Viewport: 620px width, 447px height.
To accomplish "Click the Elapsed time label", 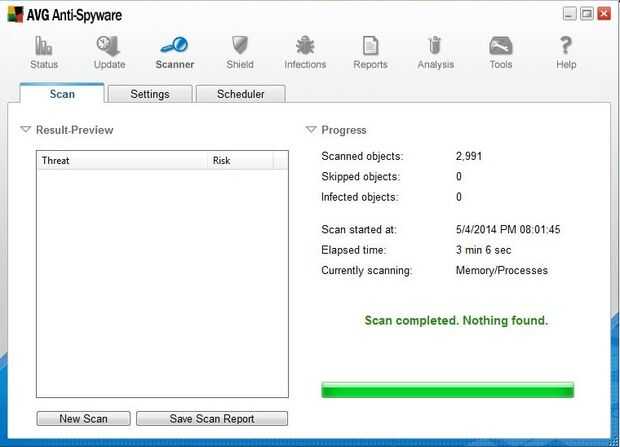I will [x=353, y=250].
